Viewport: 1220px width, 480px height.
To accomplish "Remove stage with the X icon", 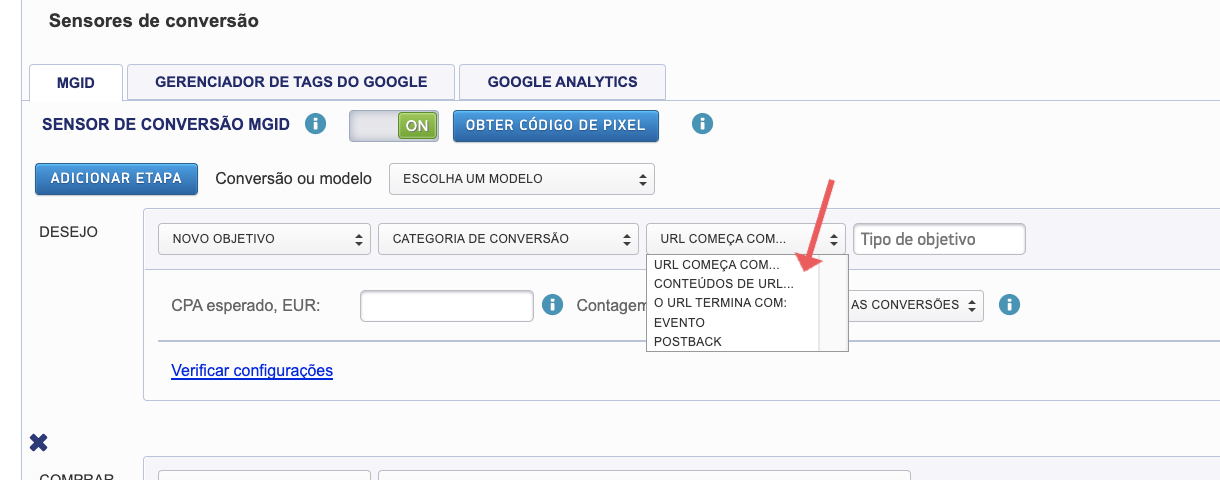I will point(39,443).
